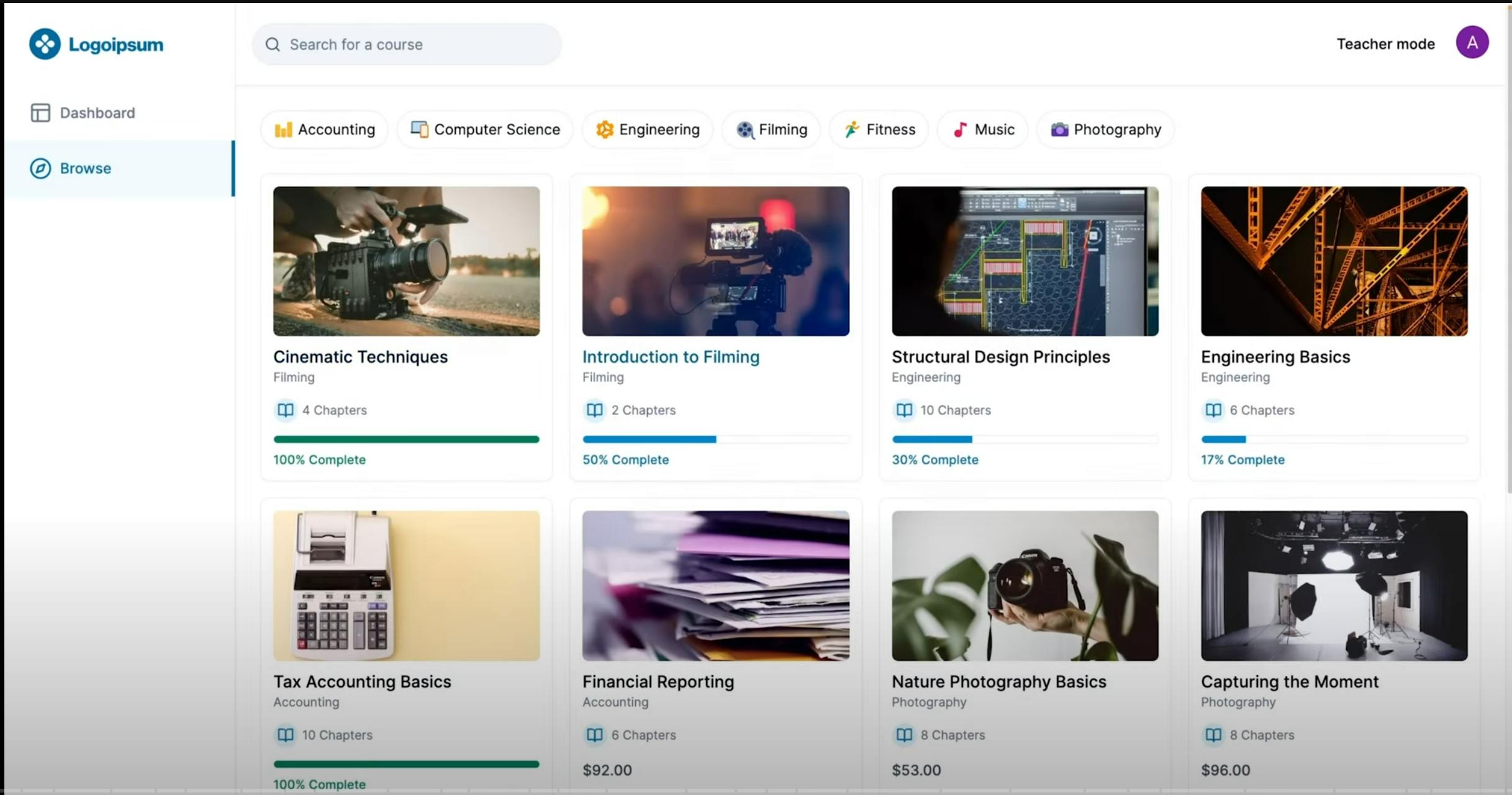Click the Music note category icon
The image size is (1512, 795).
(960, 130)
